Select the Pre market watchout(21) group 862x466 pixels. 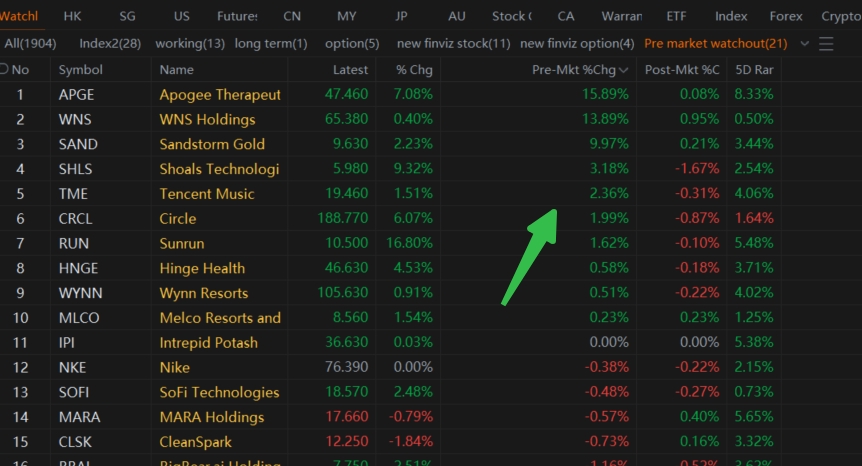pyautogui.click(x=716, y=43)
